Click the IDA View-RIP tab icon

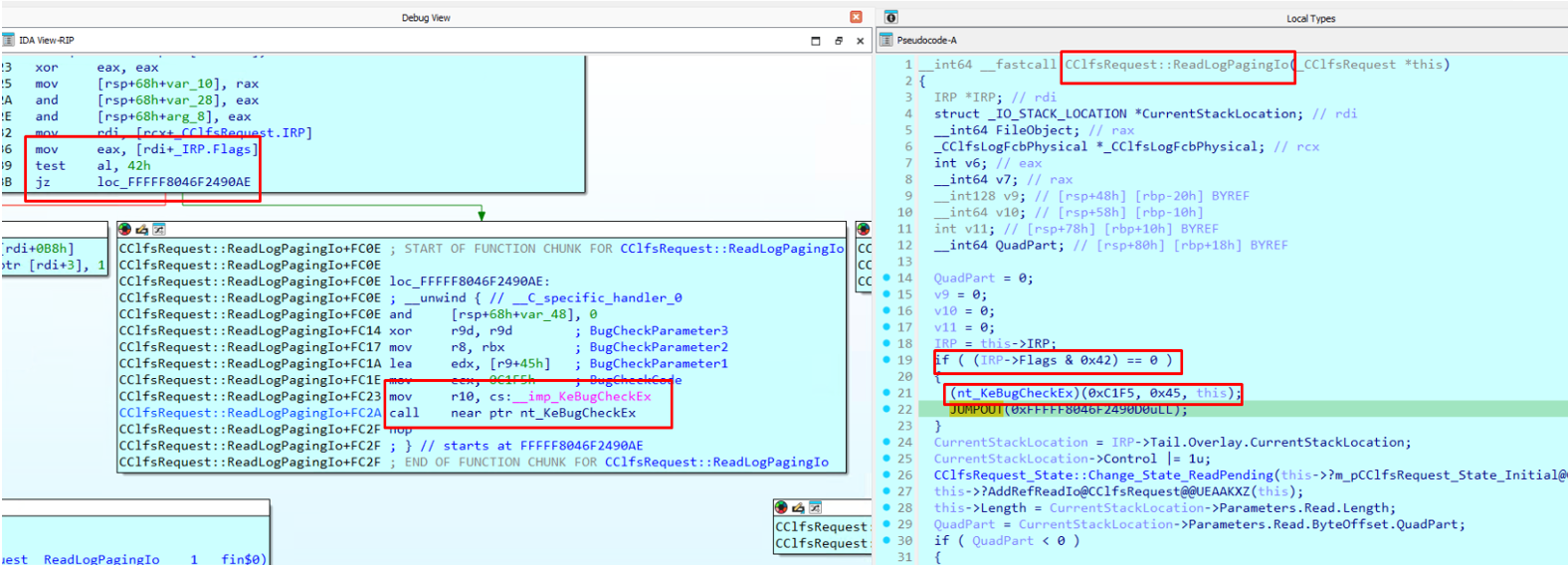(8, 40)
